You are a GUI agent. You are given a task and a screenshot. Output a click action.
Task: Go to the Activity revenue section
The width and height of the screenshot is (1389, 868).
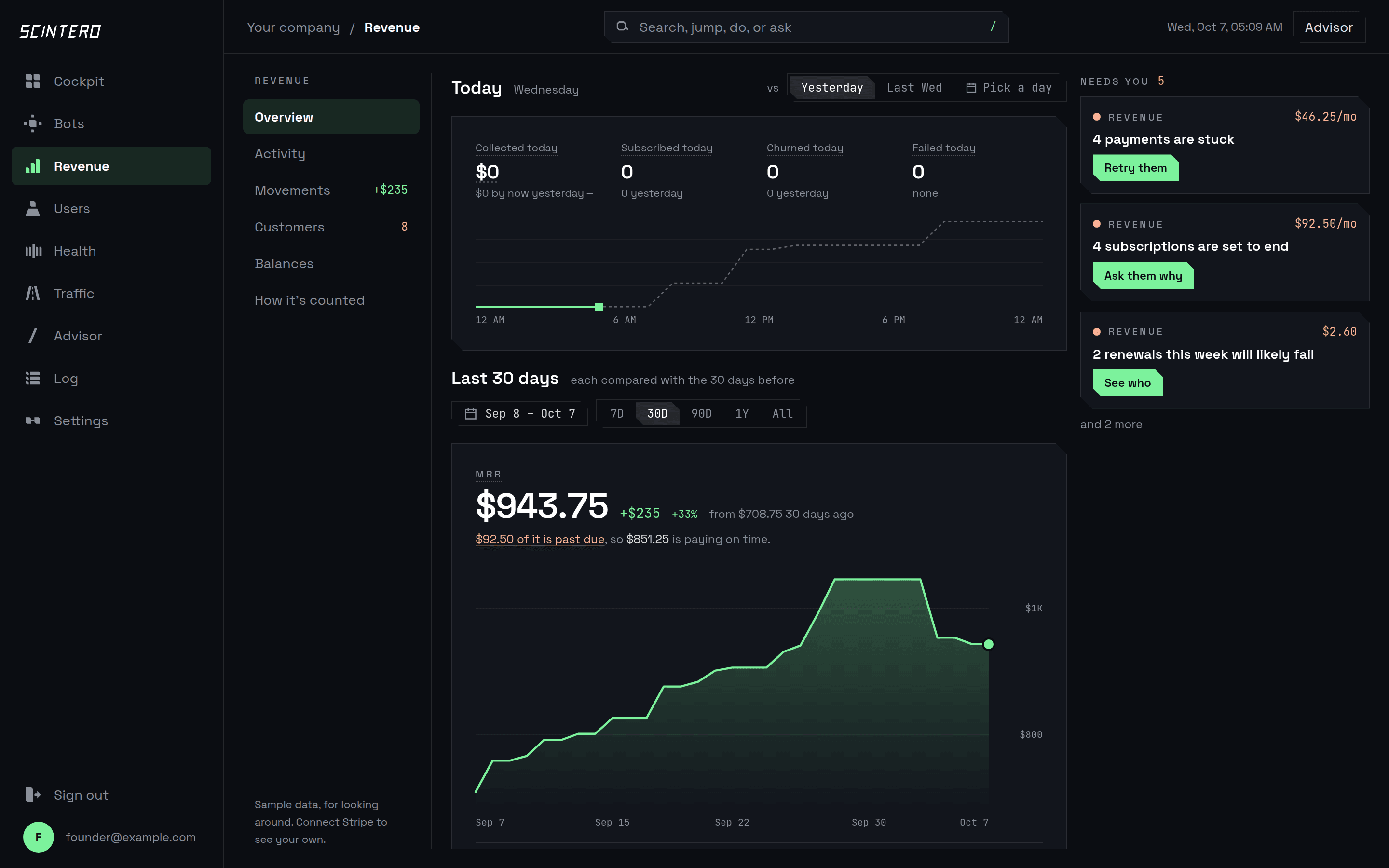[331, 153]
